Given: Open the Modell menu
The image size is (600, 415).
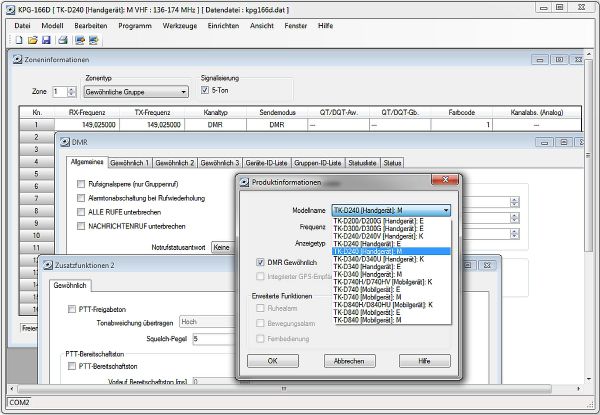Looking at the screenshot, I should (52, 26).
